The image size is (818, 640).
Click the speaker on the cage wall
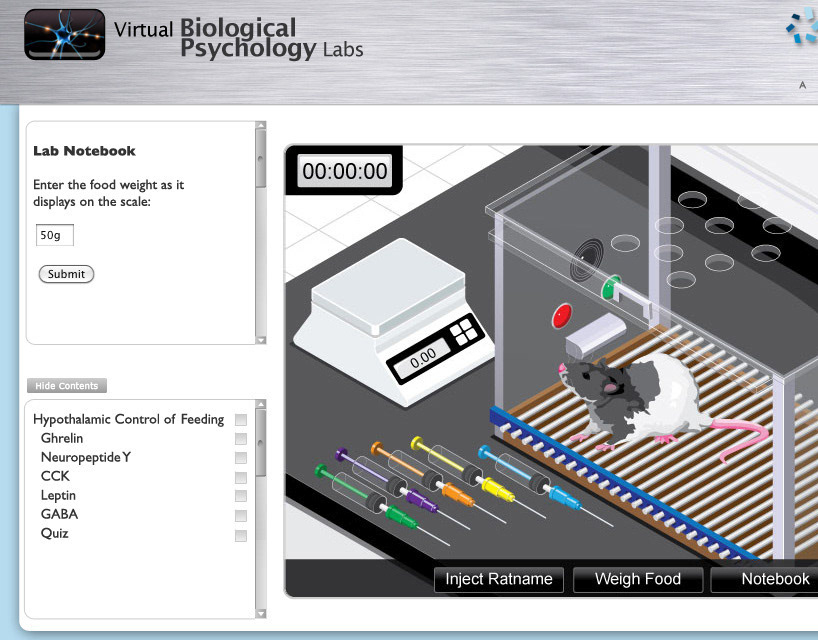[587, 260]
